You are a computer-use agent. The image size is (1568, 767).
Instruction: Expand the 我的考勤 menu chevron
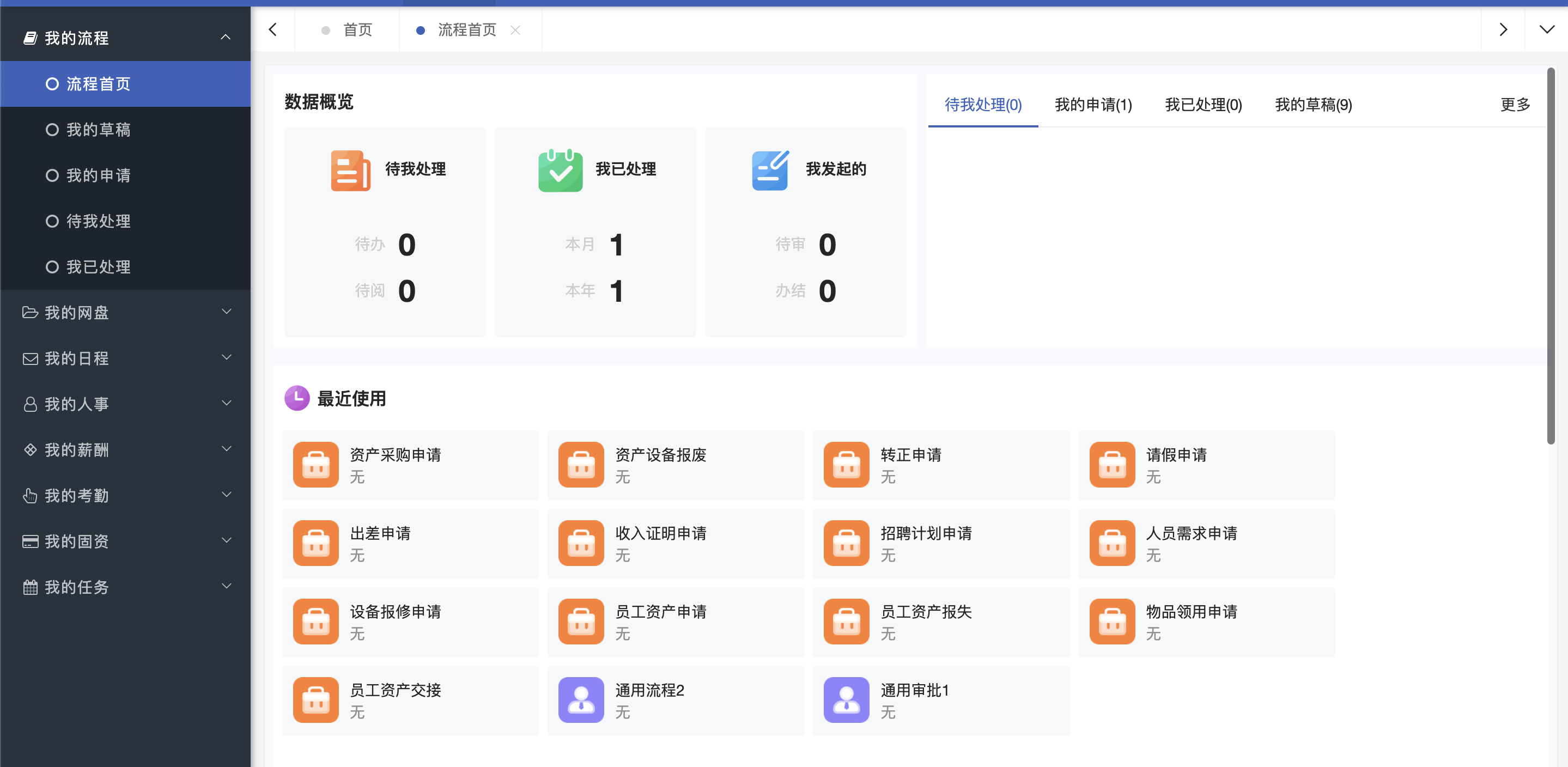click(227, 494)
